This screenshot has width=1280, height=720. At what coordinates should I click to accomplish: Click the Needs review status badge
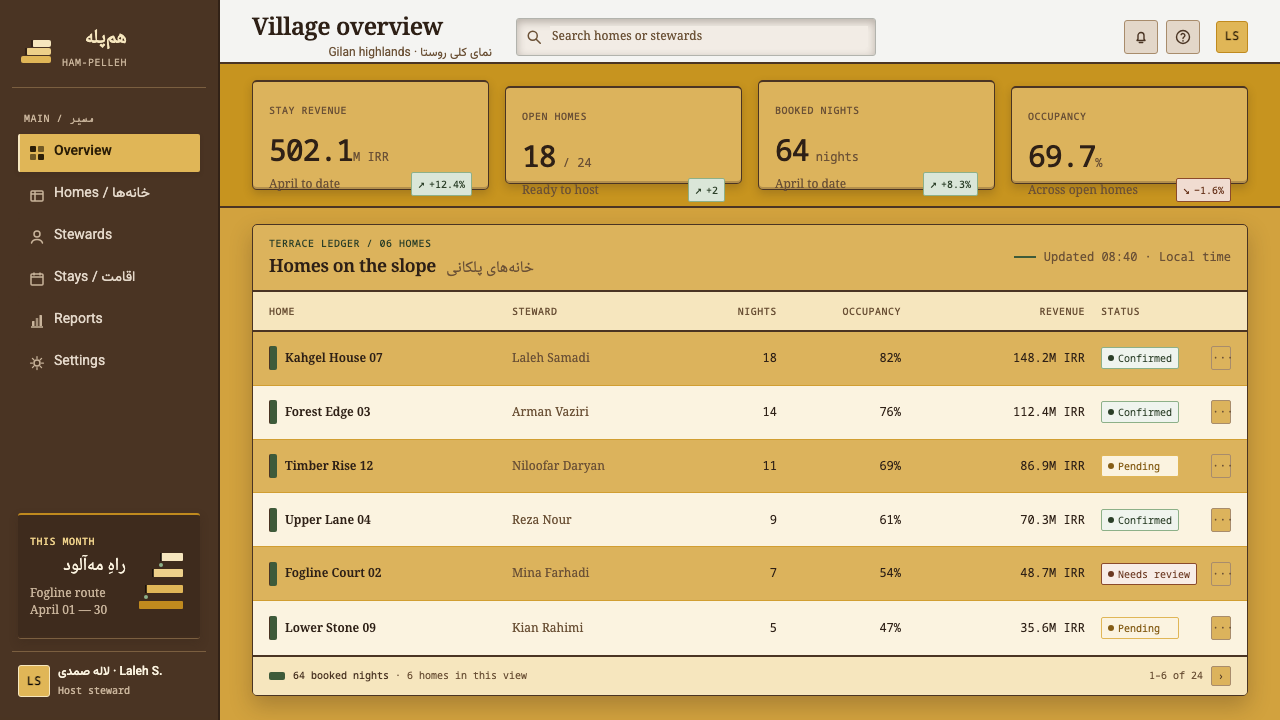(x=1149, y=574)
